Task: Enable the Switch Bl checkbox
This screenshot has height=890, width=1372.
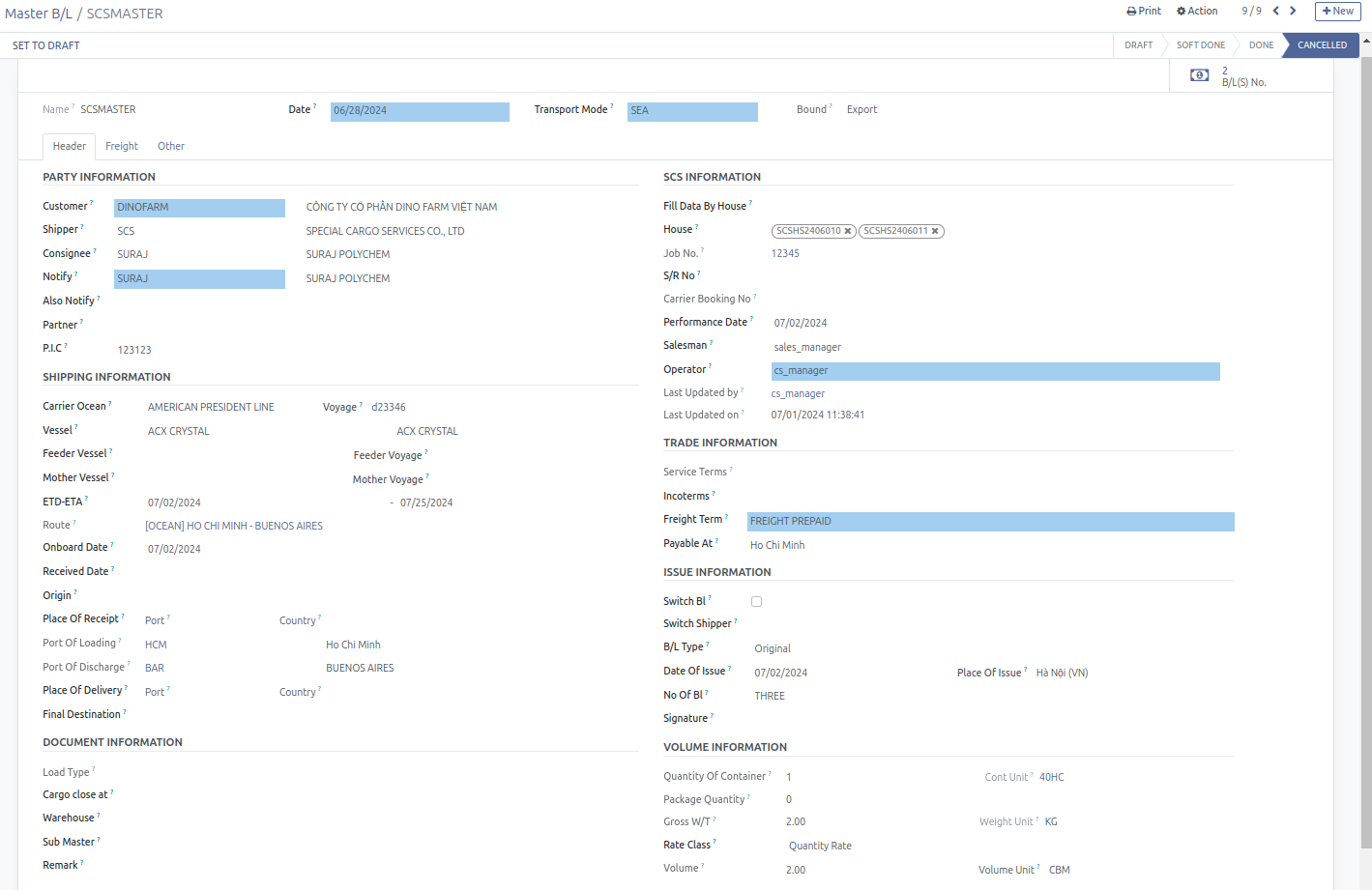Action: click(x=756, y=601)
